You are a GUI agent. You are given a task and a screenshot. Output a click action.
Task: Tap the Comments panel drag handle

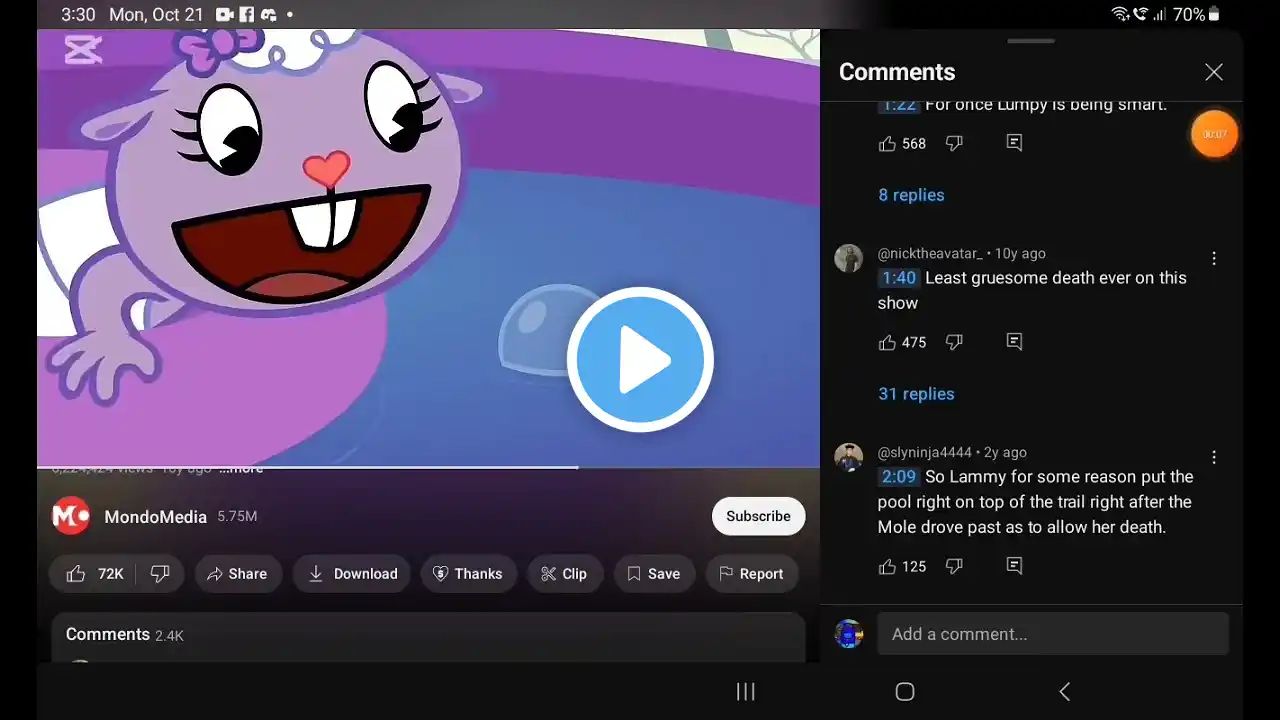pyautogui.click(x=1031, y=41)
